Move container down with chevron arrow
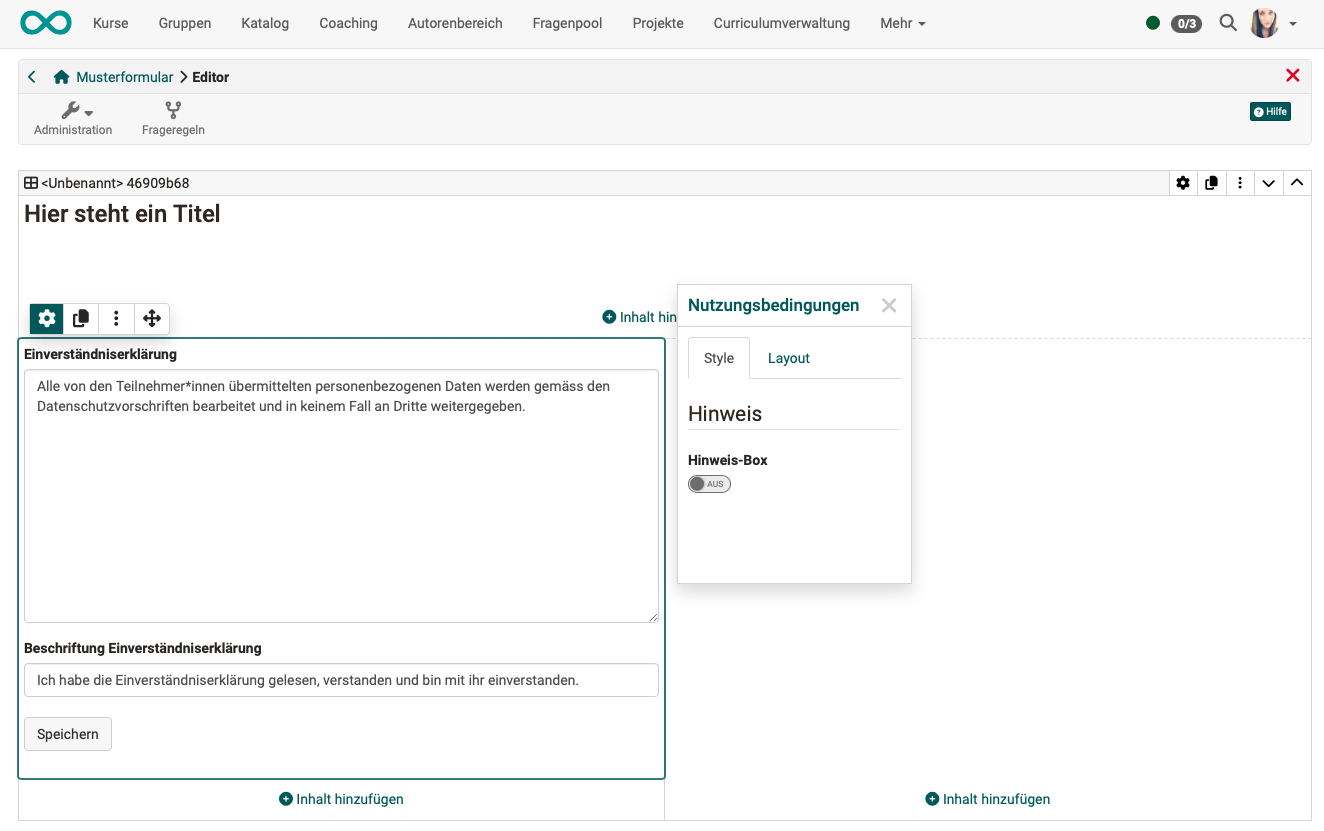This screenshot has height=831, width=1324. [x=1268, y=183]
